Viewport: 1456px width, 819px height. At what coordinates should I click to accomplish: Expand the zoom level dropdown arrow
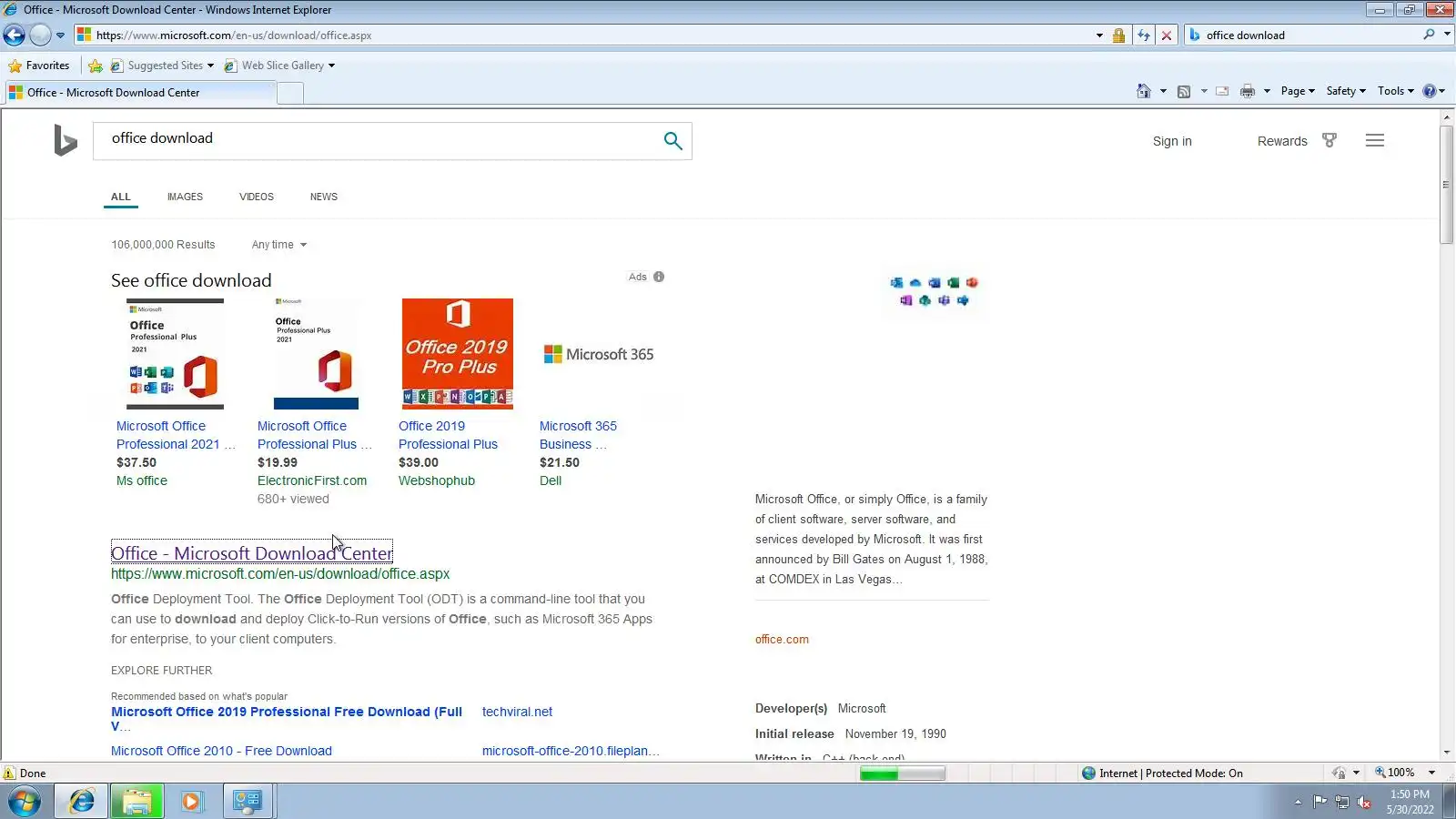[x=1431, y=773]
